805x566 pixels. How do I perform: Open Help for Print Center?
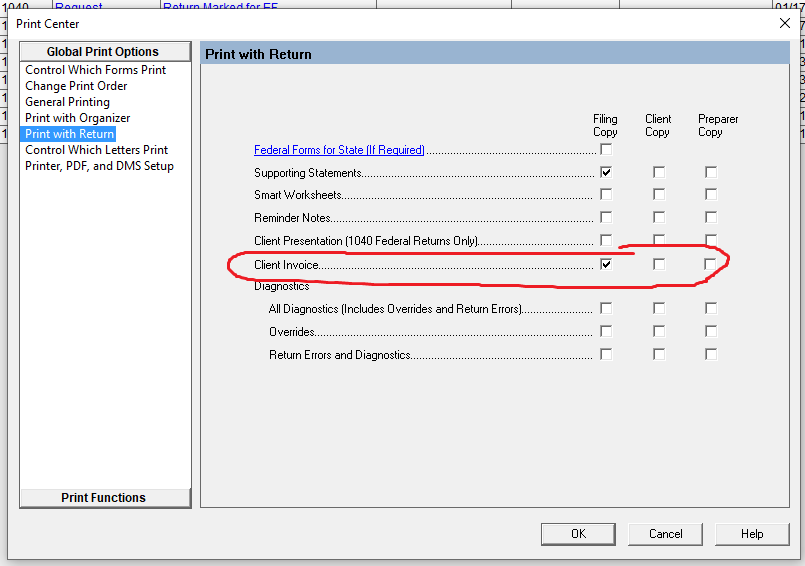752,534
